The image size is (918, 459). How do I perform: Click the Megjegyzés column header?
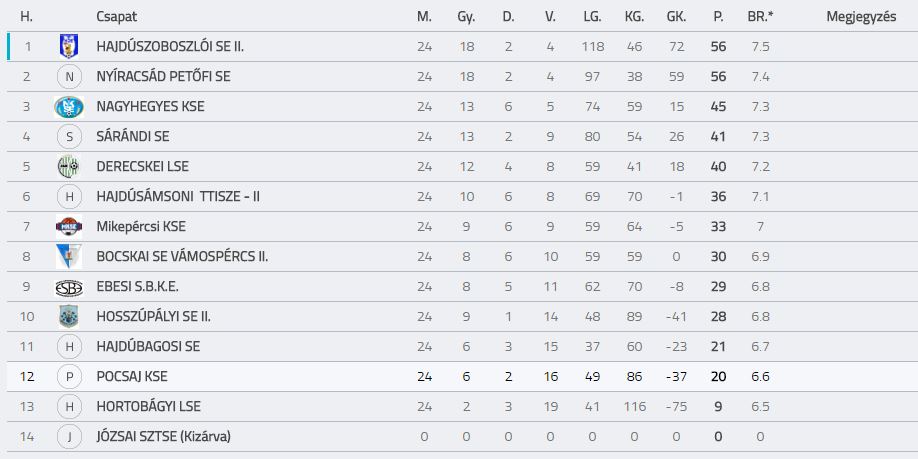(861, 17)
